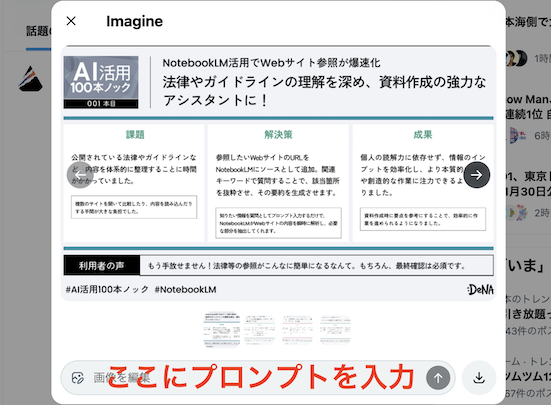The height and width of the screenshot is (405, 551).
Task: Open the main generated image preview
Action: click(278, 173)
